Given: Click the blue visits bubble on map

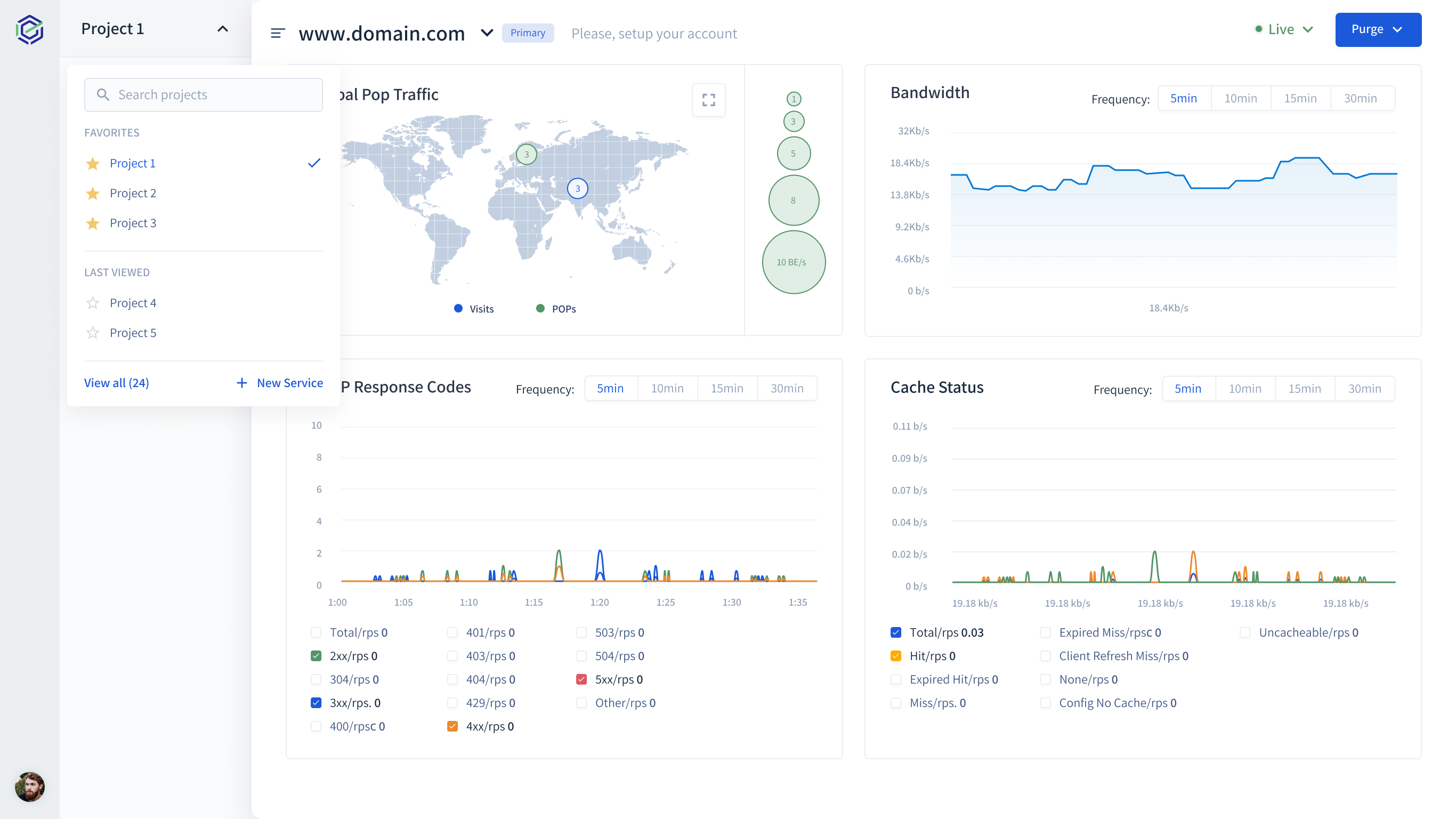Looking at the screenshot, I should pos(577,189).
